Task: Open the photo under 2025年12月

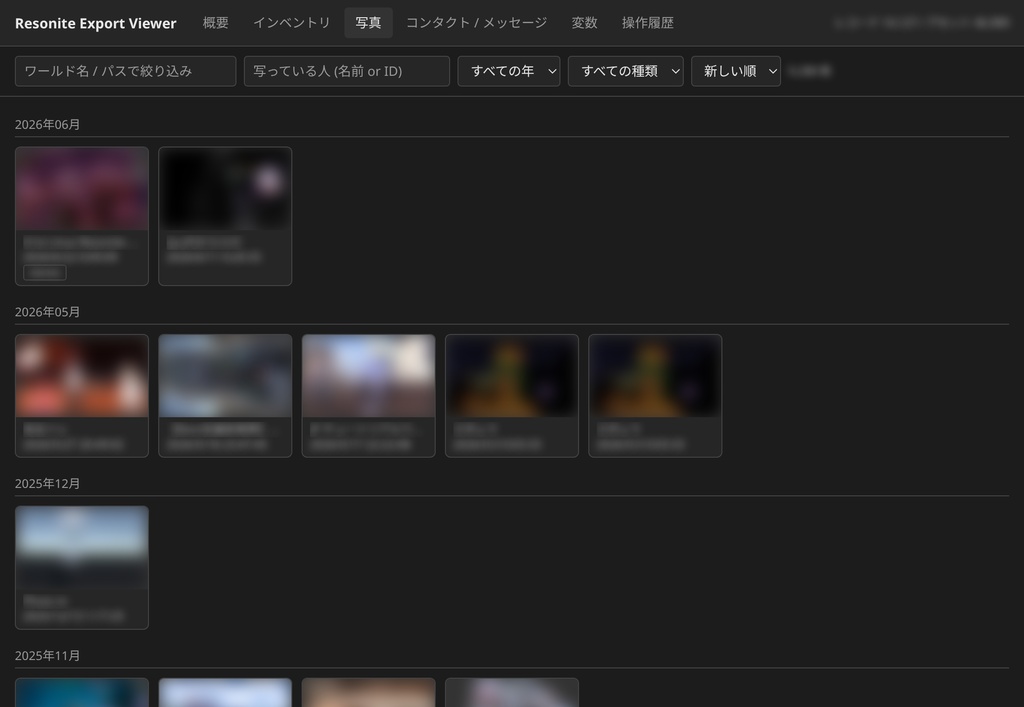Action: [82, 548]
